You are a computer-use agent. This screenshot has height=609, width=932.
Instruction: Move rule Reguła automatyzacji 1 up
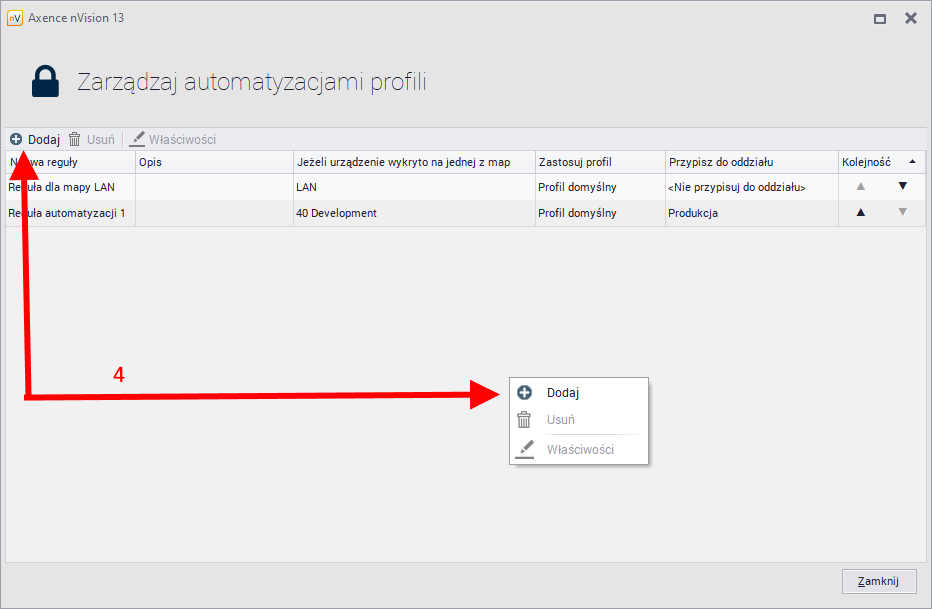click(x=862, y=212)
